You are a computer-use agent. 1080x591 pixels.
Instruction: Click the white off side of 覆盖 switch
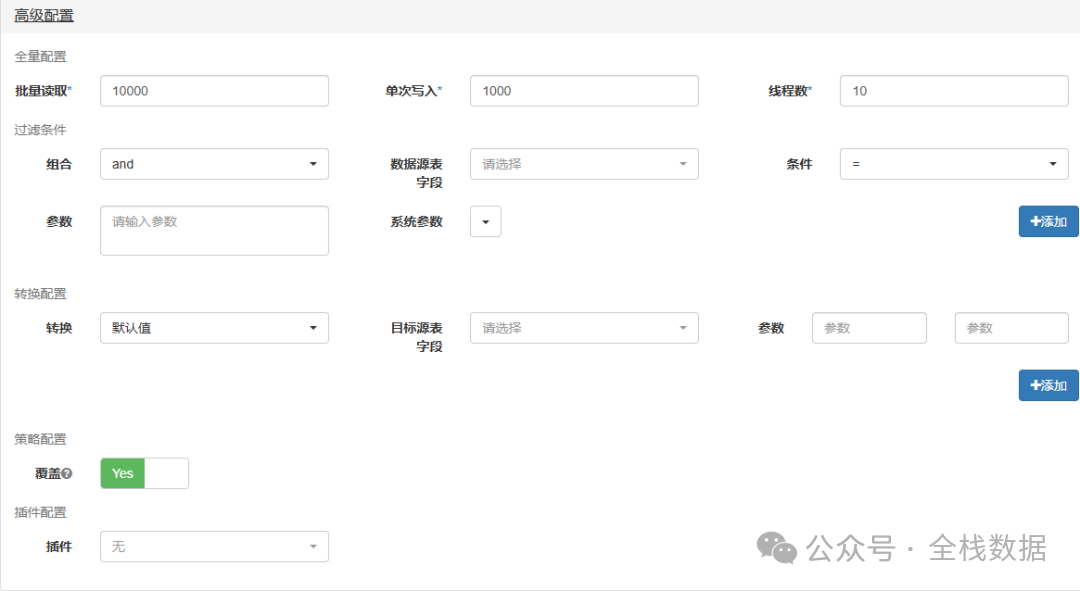[167, 473]
